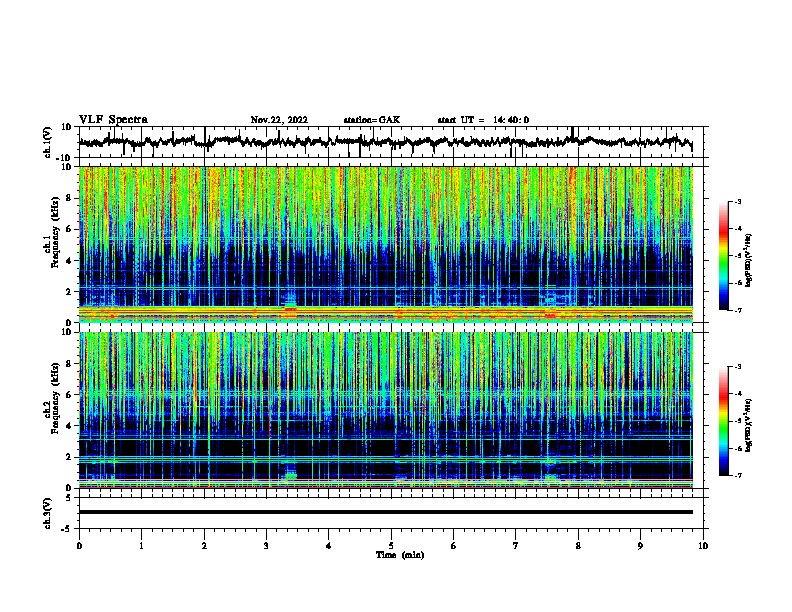Click the log(PSD) label beside ch.1 colorbar
Screen dimensions: 792x612
(x=748, y=260)
